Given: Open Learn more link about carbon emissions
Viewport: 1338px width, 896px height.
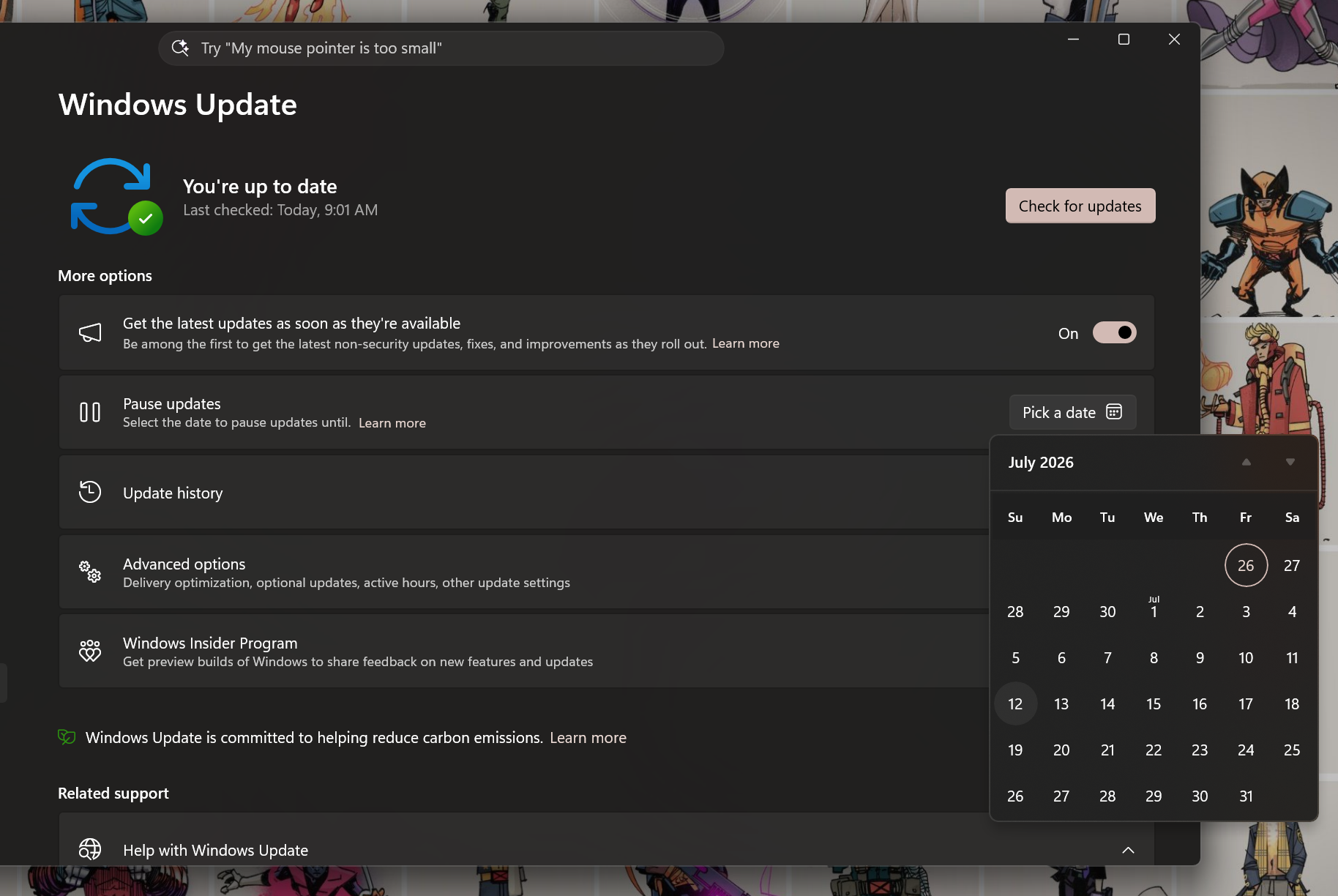Looking at the screenshot, I should click(588, 738).
